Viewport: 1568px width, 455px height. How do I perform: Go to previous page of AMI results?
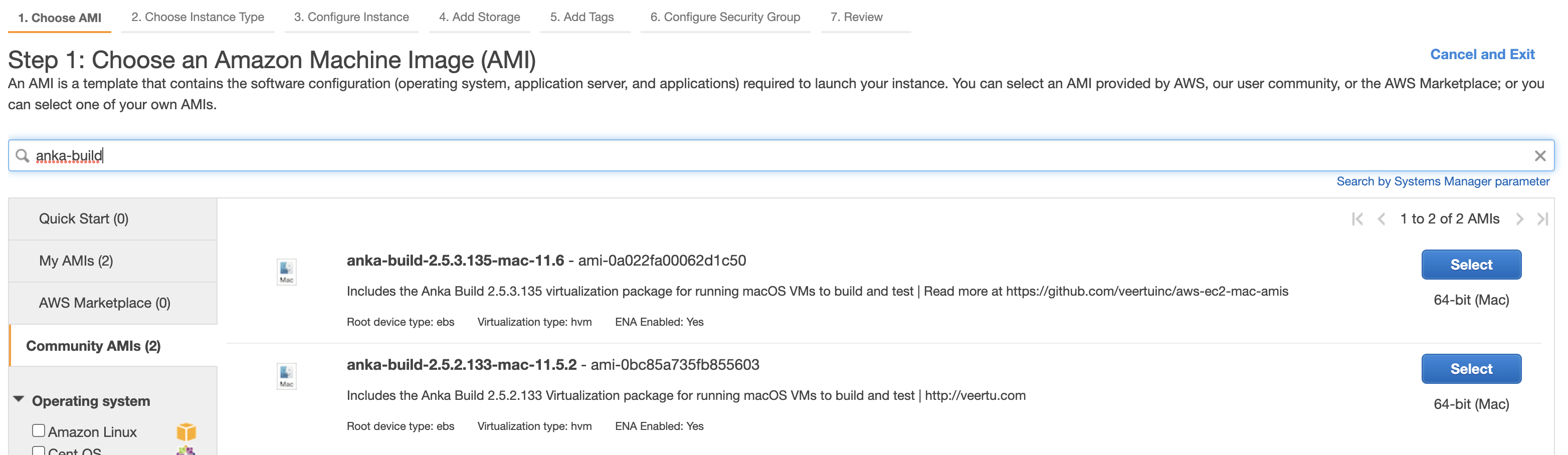1381,219
